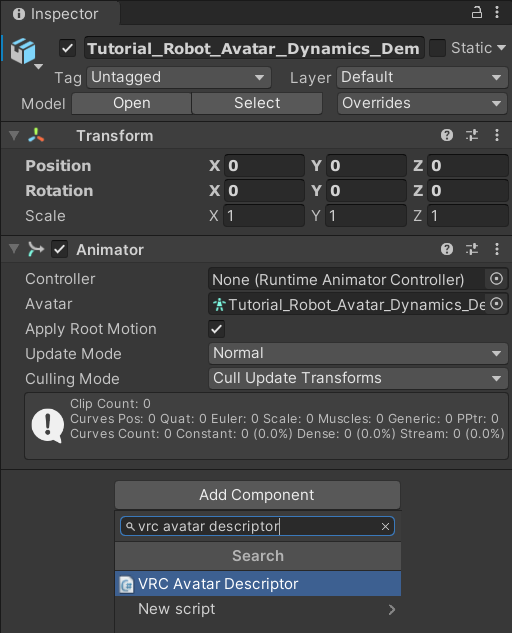
Task: Open Avatar object picker circle
Action: tap(496, 304)
